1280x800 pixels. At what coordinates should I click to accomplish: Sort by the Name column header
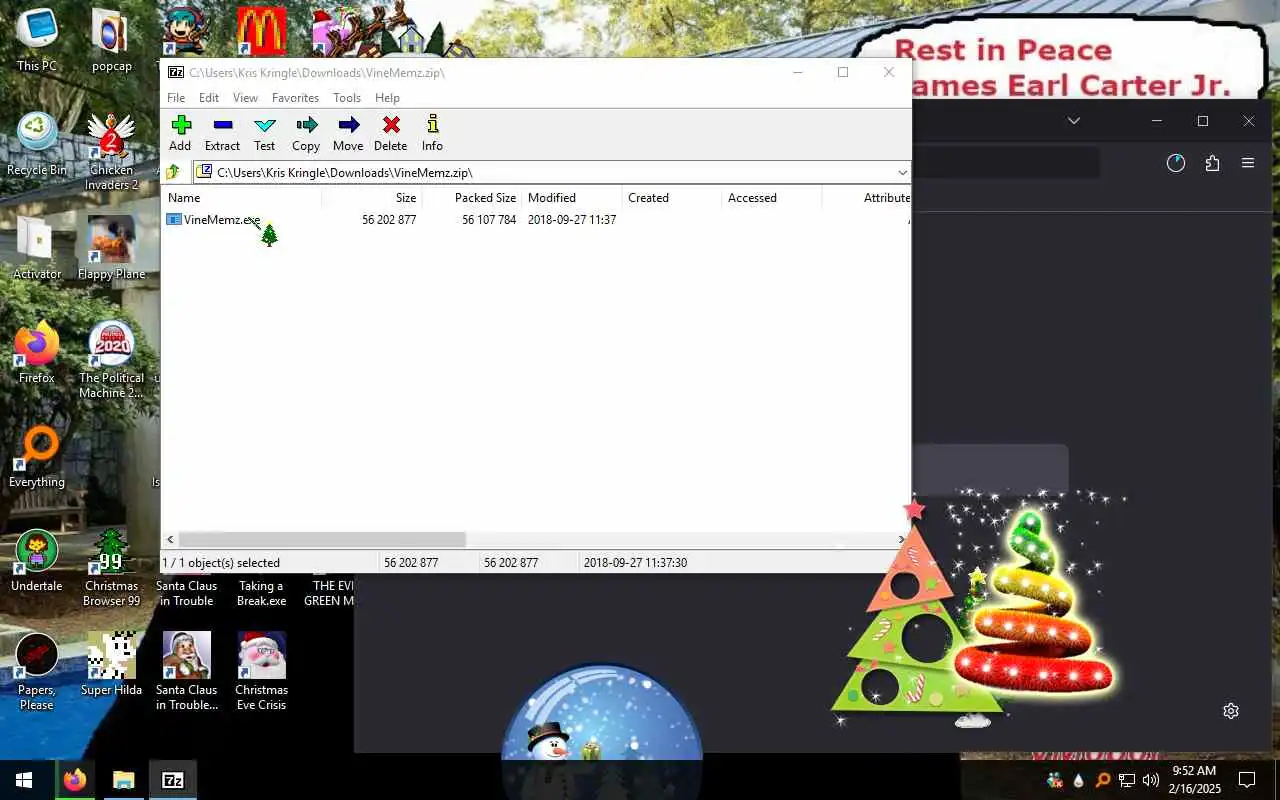click(x=242, y=198)
